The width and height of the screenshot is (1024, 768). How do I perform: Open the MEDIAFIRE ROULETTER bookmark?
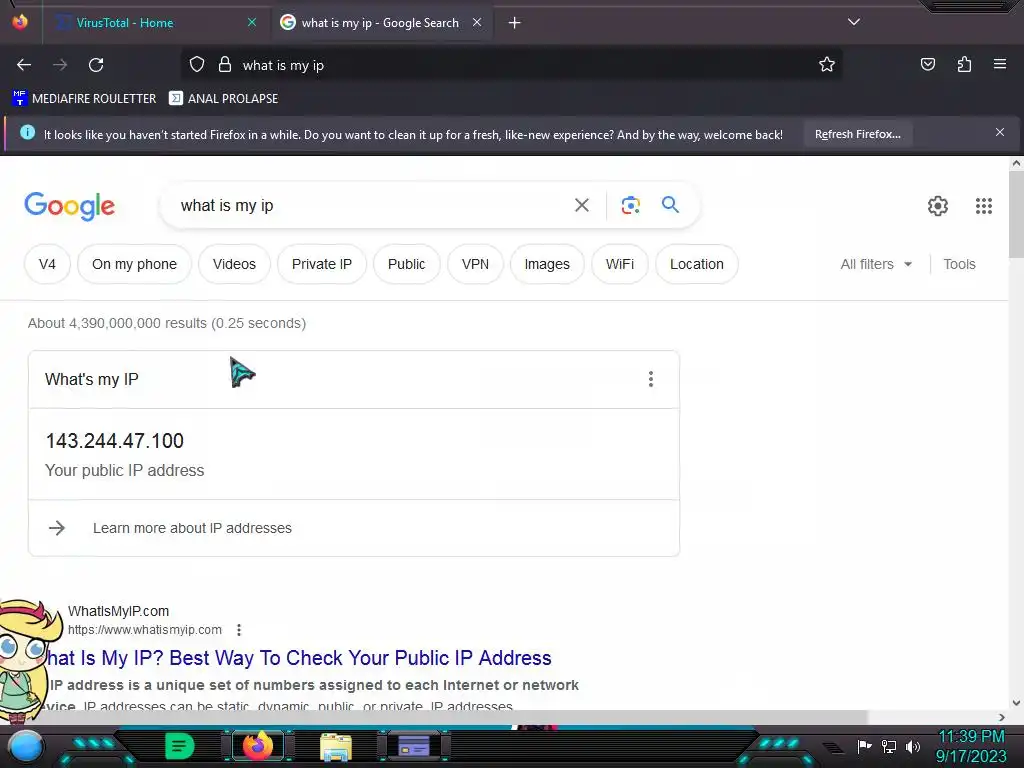click(84, 99)
